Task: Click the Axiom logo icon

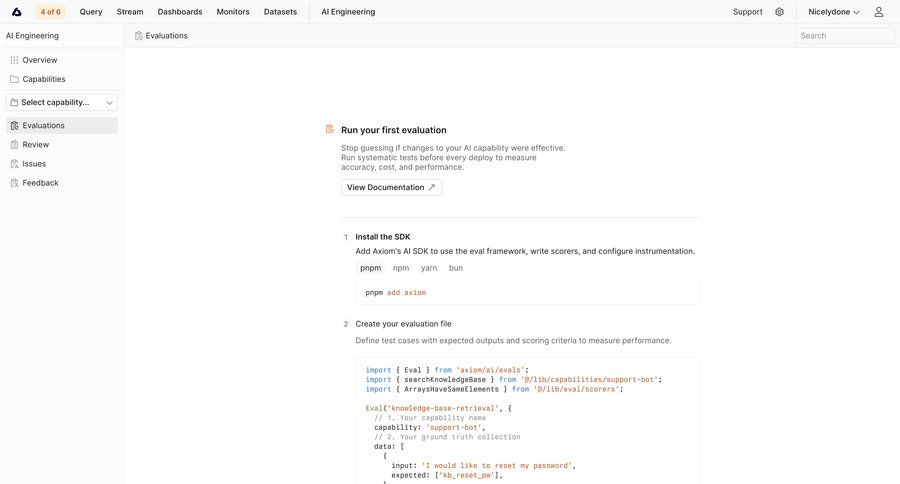Action: [17, 11]
